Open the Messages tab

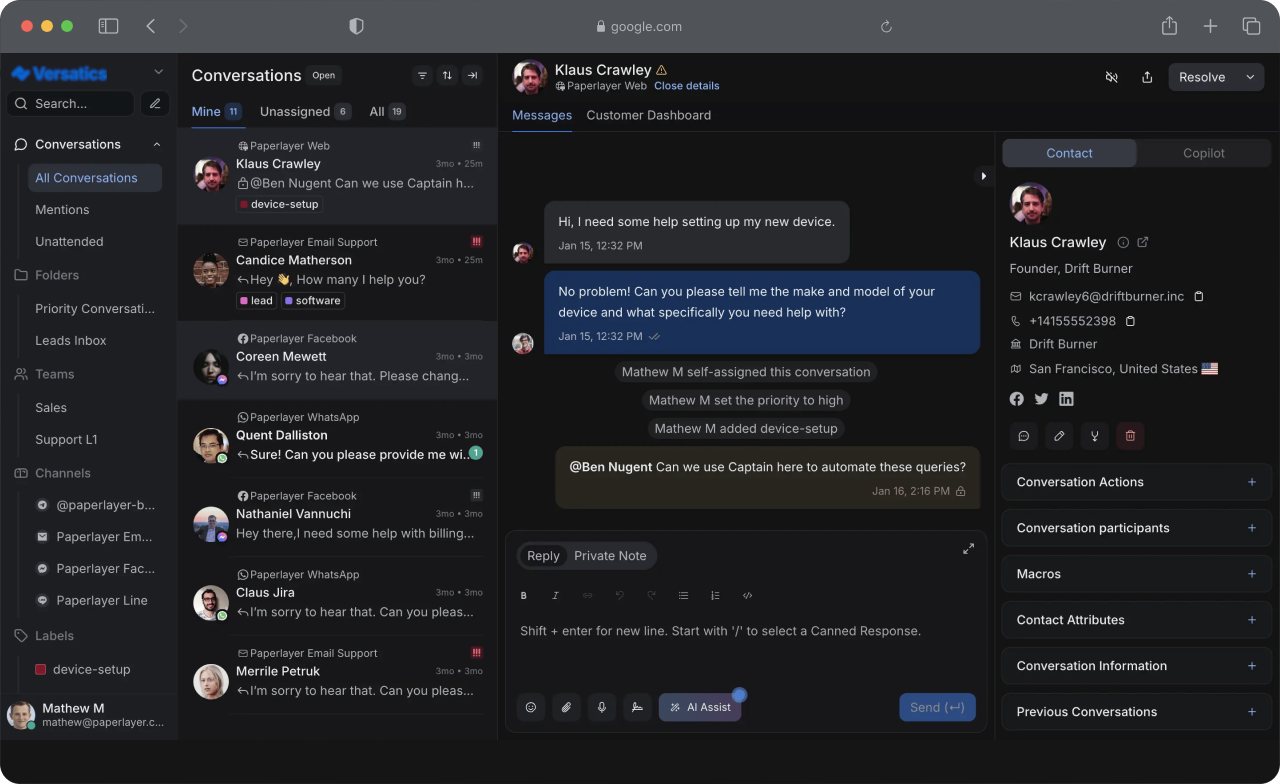click(542, 115)
